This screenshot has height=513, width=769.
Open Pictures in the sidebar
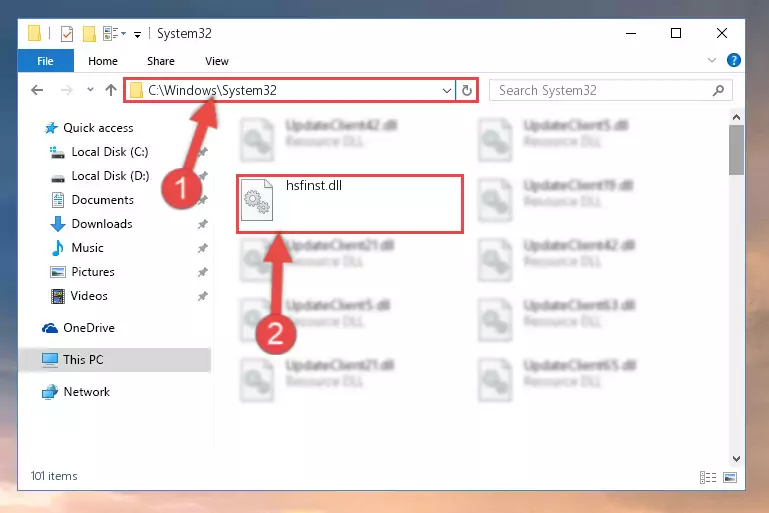(93, 272)
